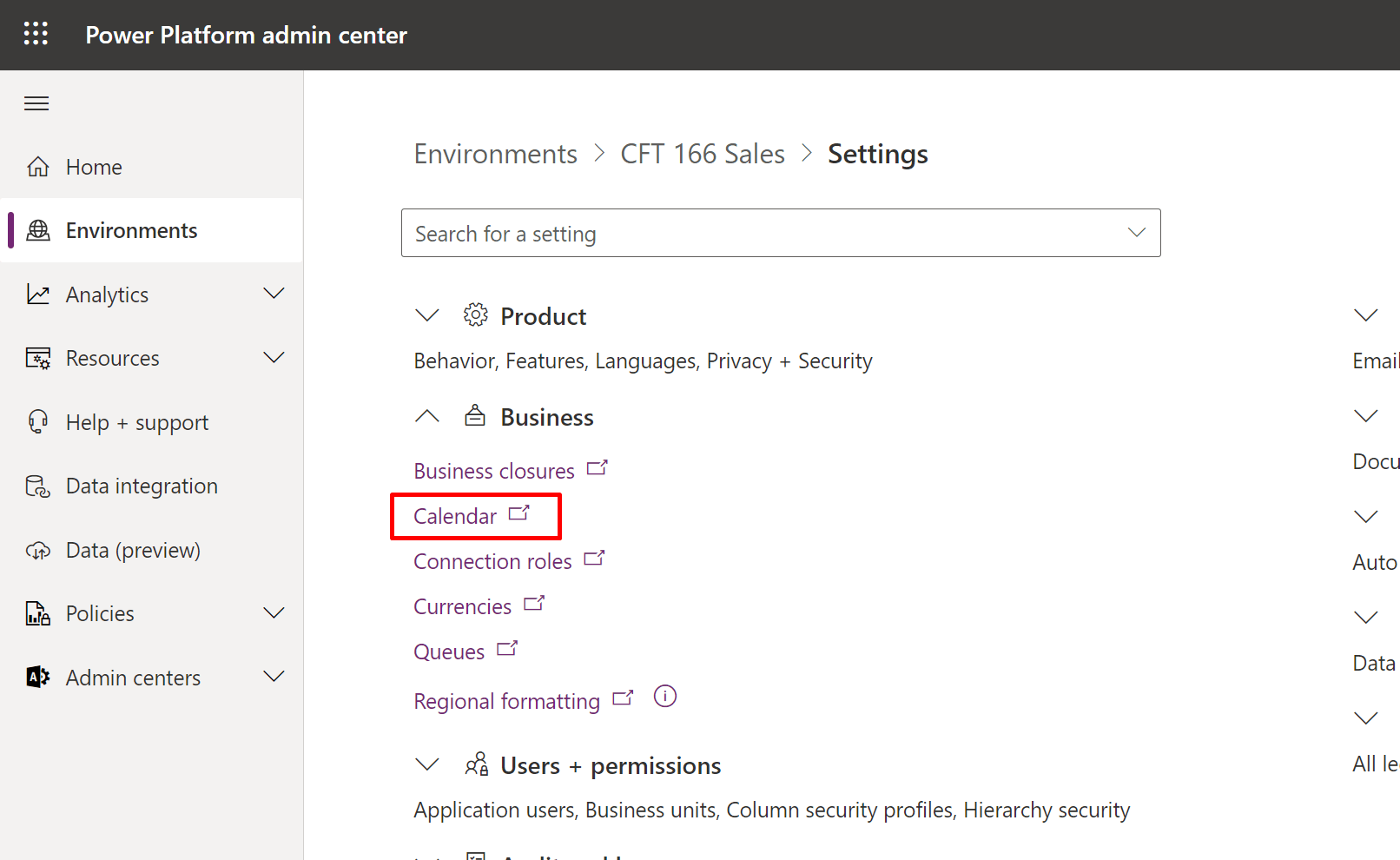The image size is (1400, 860).
Task: Click in the Search for a setting field
Action: pyautogui.click(x=781, y=233)
